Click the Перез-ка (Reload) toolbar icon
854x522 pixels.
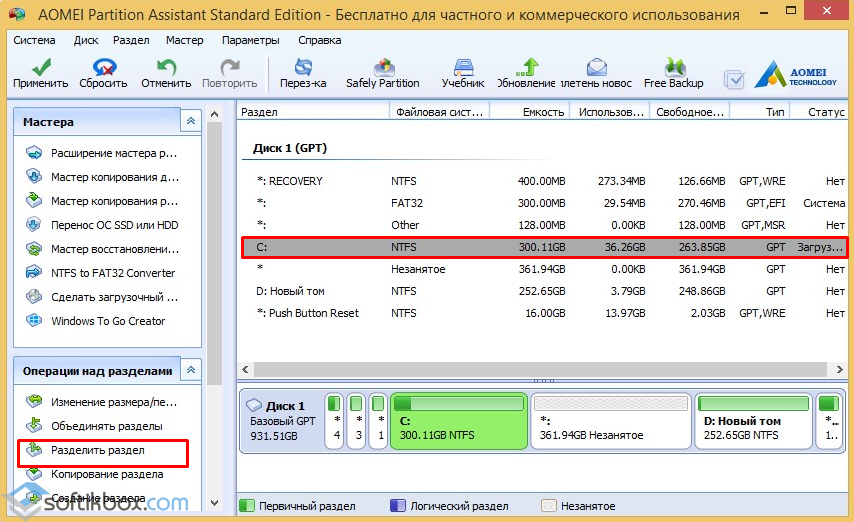pyautogui.click(x=303, y=72)
